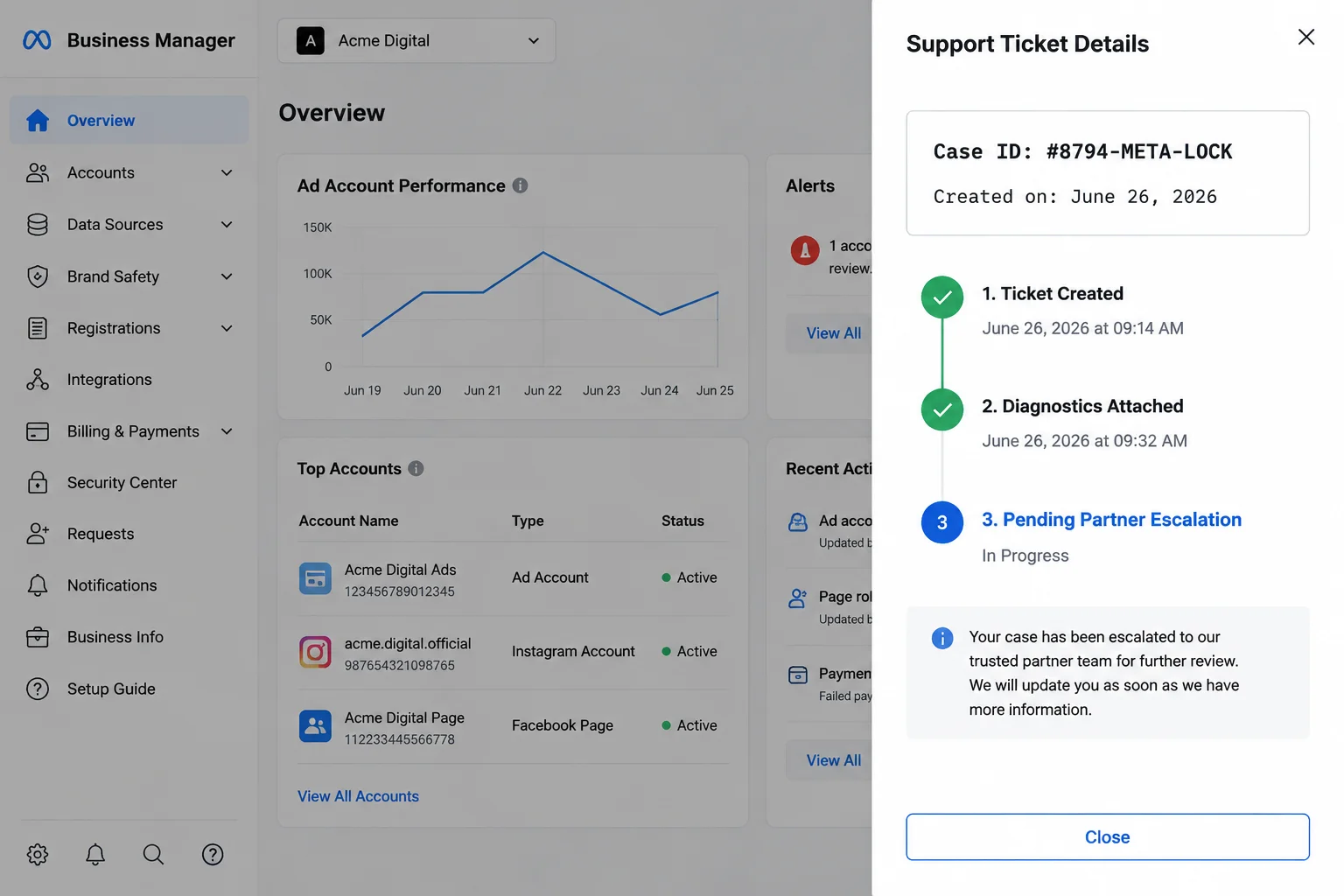This screenshot has width=1344, height=896.
Task: Click info icon beside Ad Account Performance
Action: pos(520,185)
